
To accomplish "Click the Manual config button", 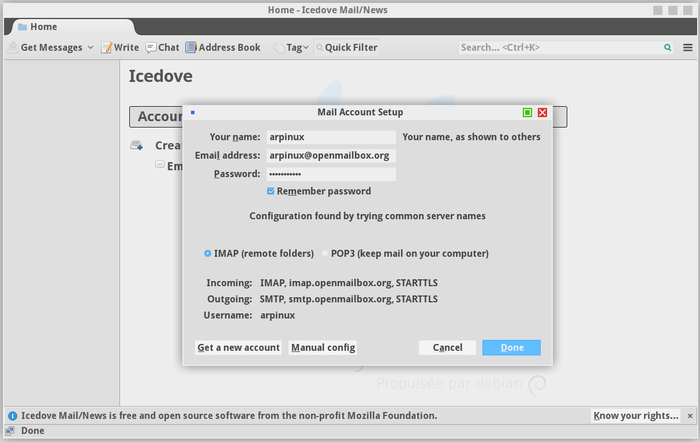I will click(x=323, y=347).
